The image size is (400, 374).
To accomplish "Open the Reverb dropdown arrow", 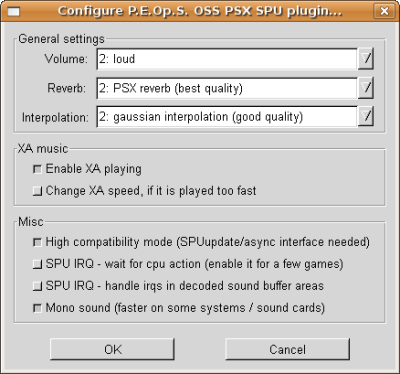I will click(366, 88).
